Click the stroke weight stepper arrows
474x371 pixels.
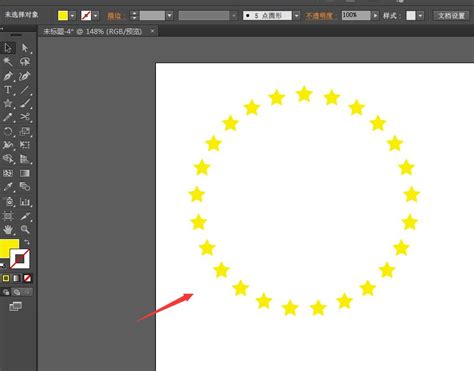pyautogui.click(x=134, y=15)
